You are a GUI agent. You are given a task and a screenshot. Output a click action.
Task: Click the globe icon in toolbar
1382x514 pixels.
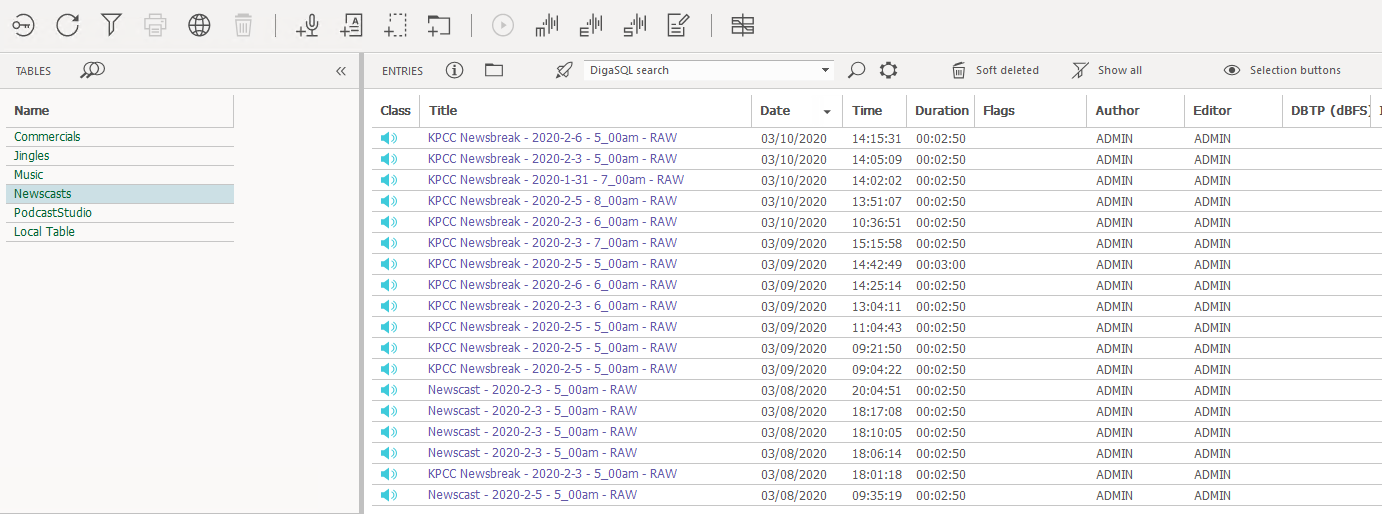pos(199,26)
